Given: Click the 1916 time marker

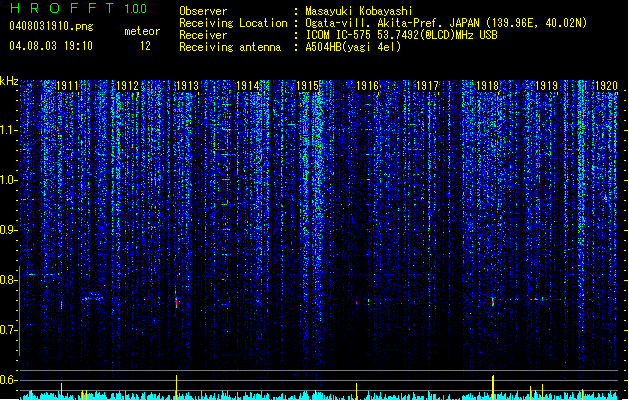Looking at the screenshot, I should [x=367, y=86].
